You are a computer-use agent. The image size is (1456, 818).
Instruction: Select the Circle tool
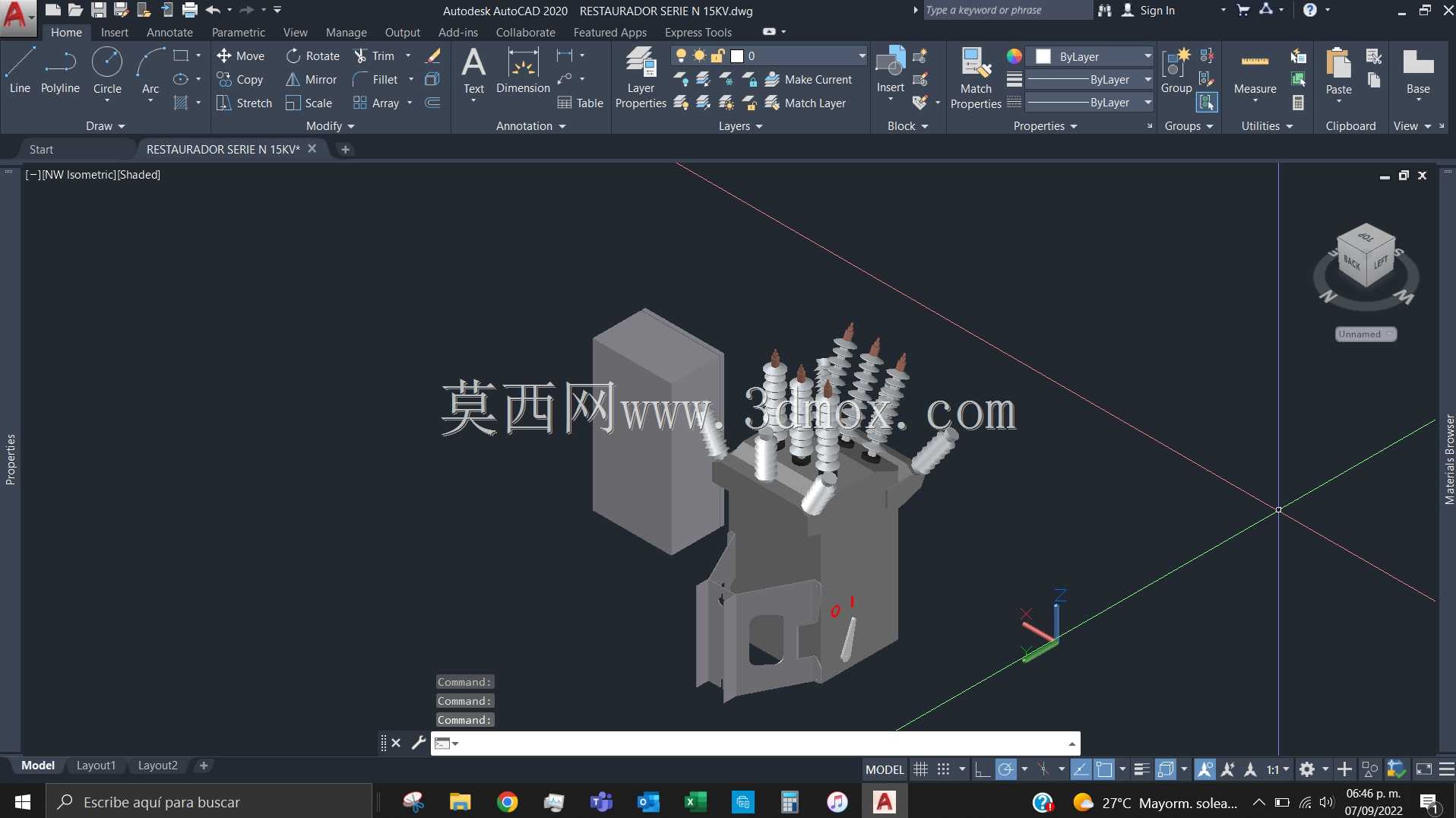pos(107,70)
